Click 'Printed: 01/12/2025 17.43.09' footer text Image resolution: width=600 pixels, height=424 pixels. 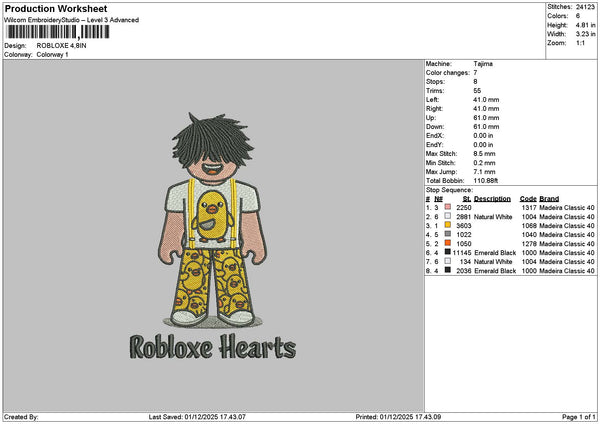[398, 417]
